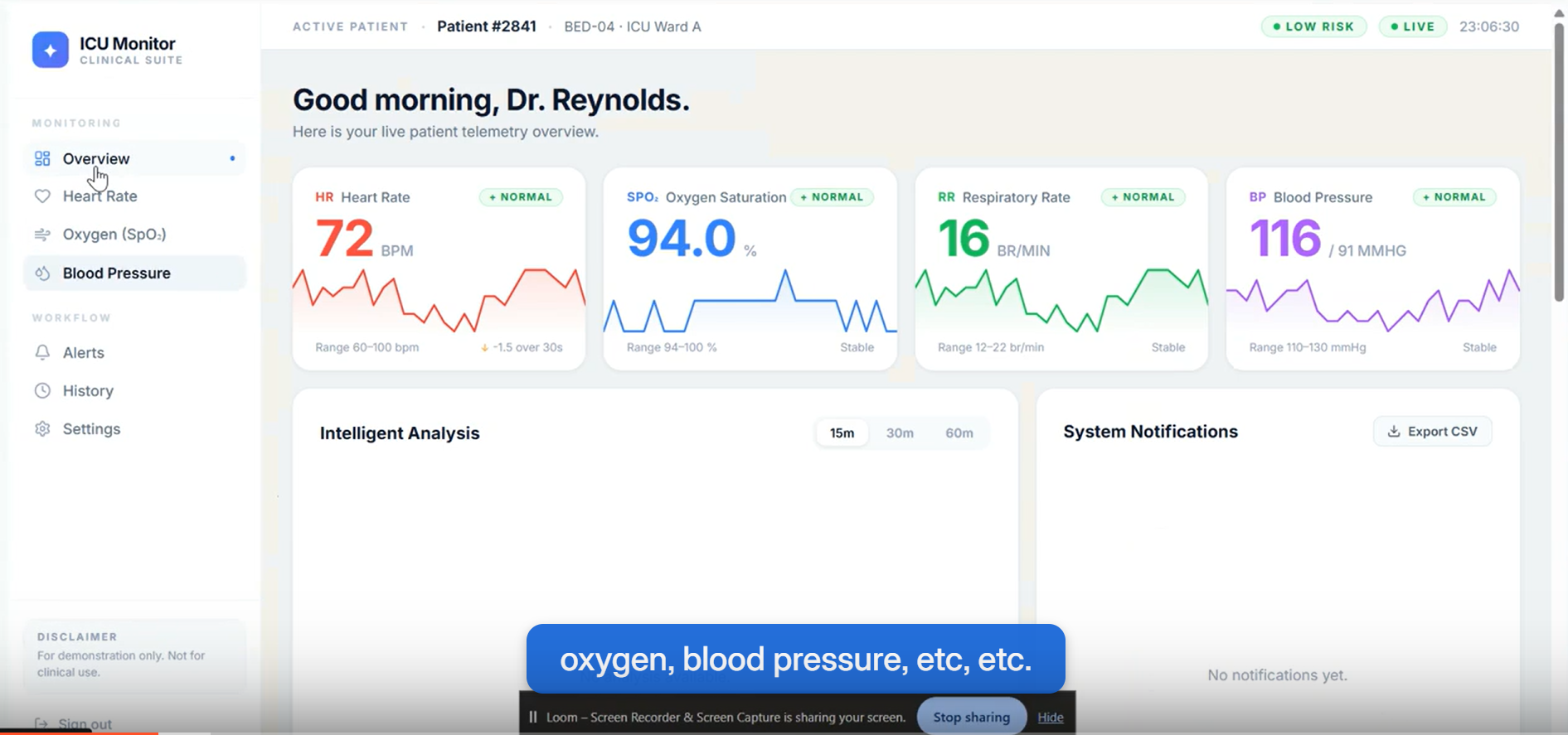Click the Alerts bell icon
The image size is (1568, 735).
[42, 352]
